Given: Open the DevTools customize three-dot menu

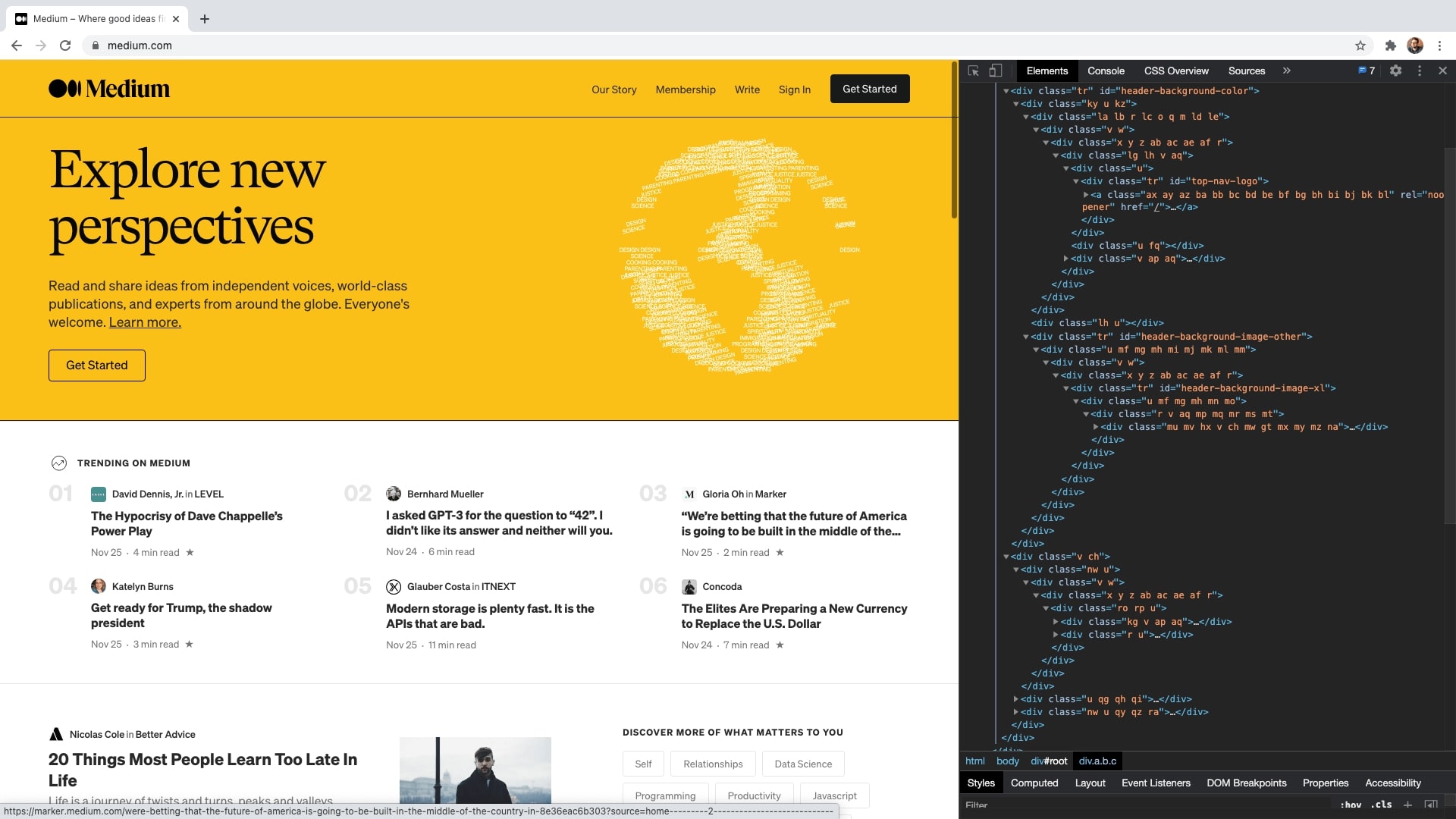Looking at the screenshot, I should [1420, 71].
